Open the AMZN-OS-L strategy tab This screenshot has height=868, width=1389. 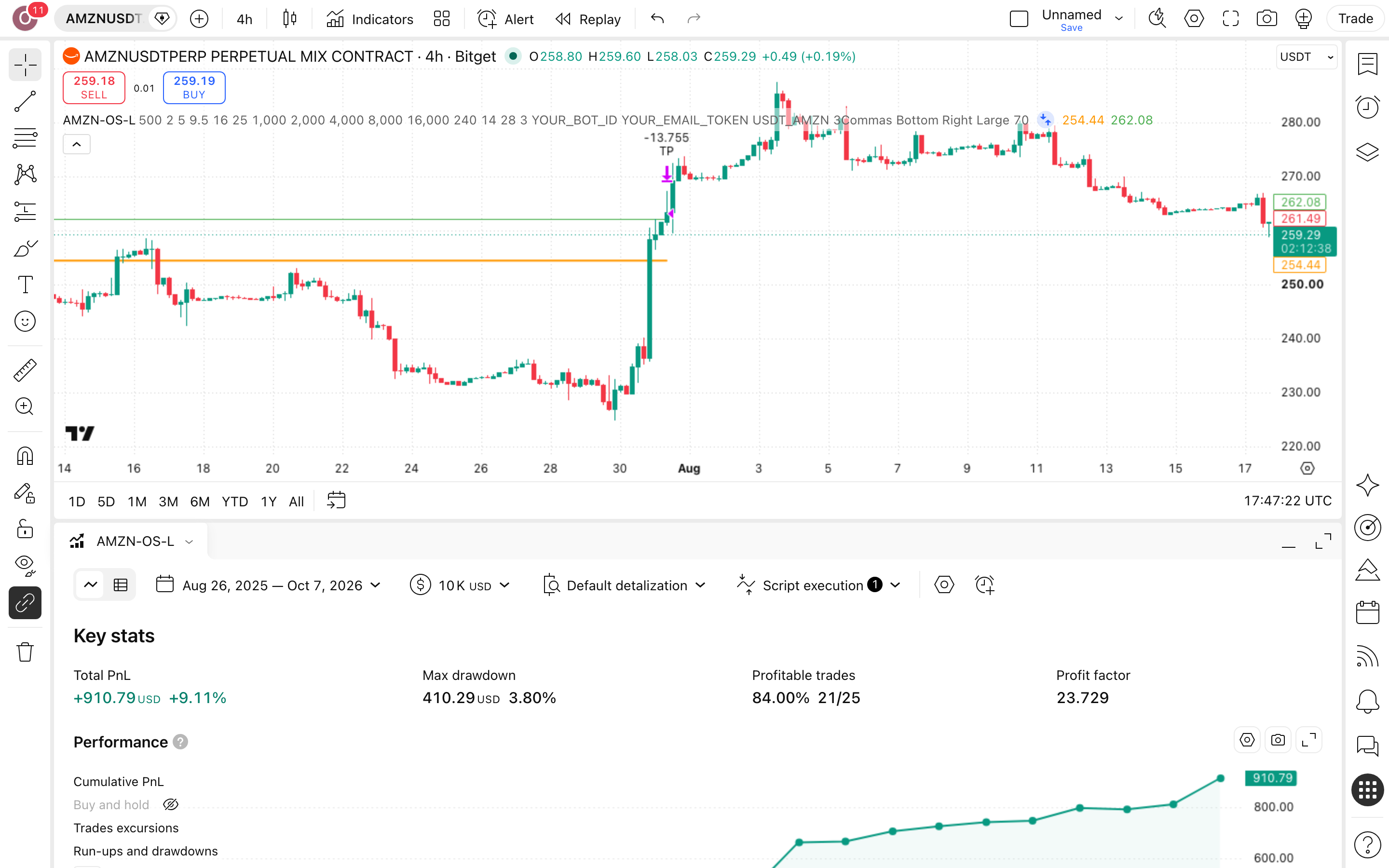coord(132,542)
